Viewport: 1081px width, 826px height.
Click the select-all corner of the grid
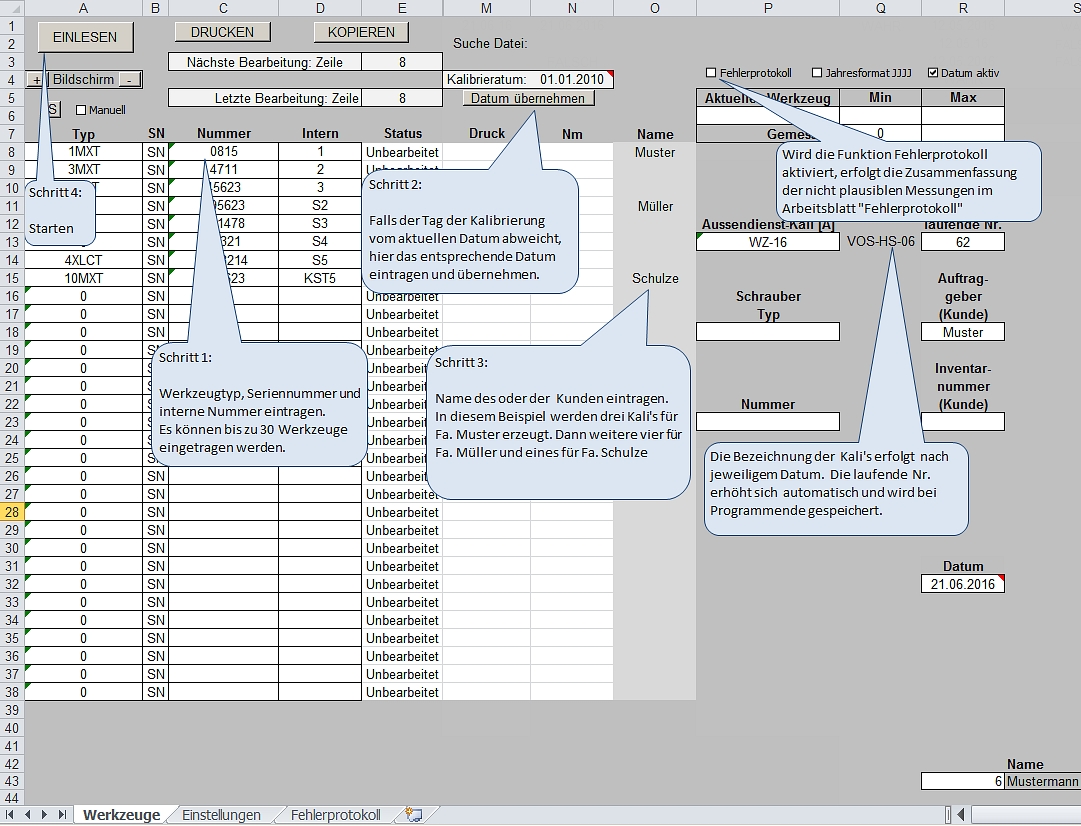pyautogui.click(x=12, y=7)
